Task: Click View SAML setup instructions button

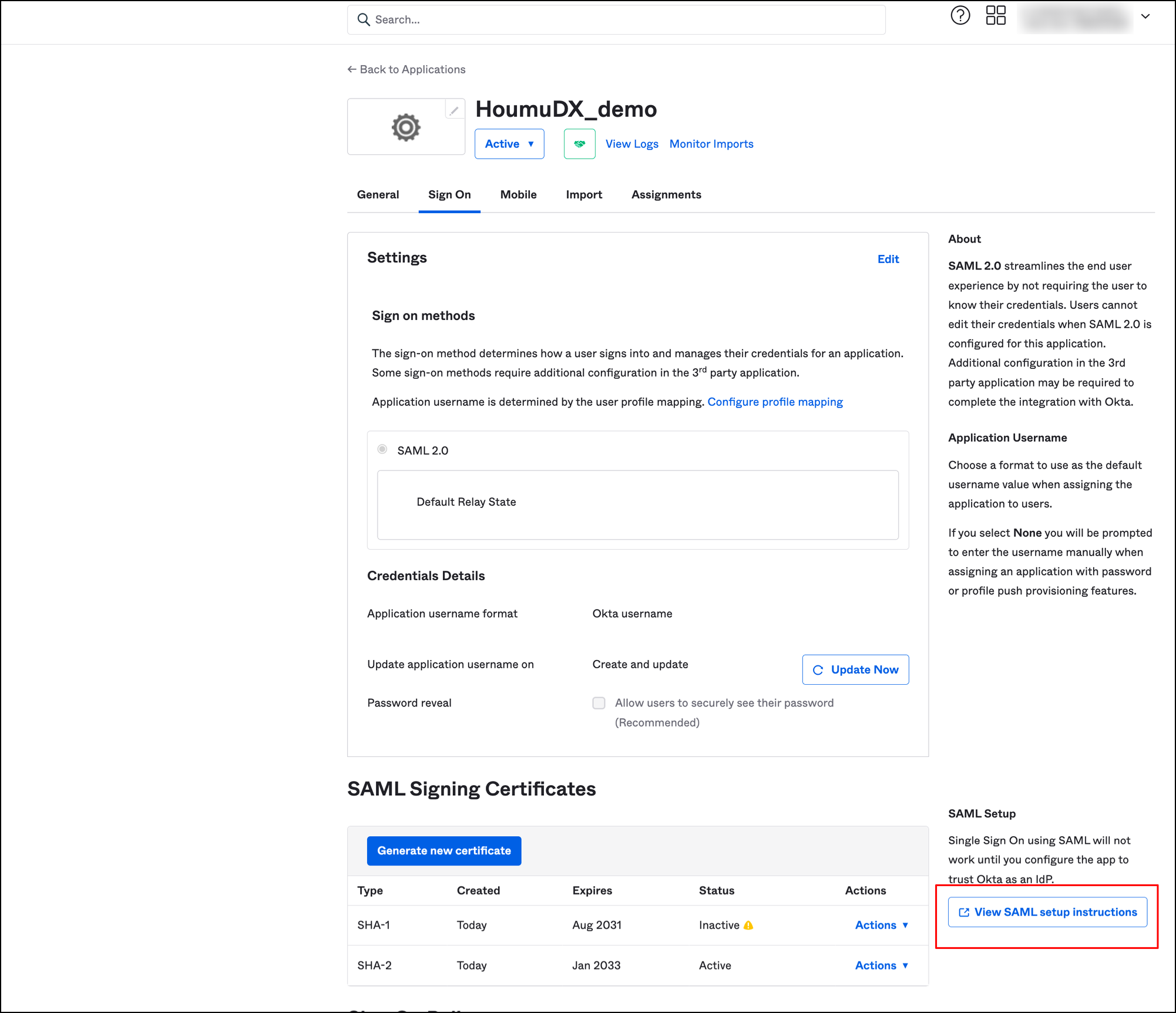Action: pos(1047,912)
